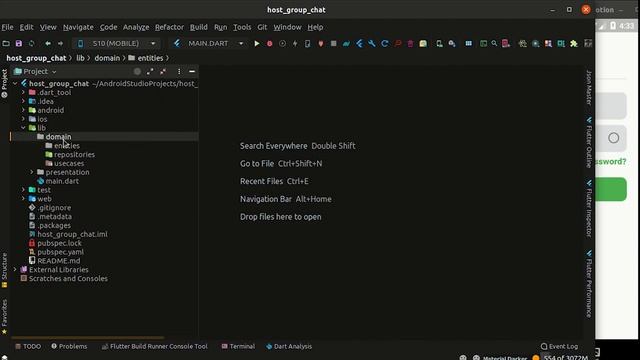640x360 pixels.
Task: Open the Refactor menu
Action: (x=169, y=27)
